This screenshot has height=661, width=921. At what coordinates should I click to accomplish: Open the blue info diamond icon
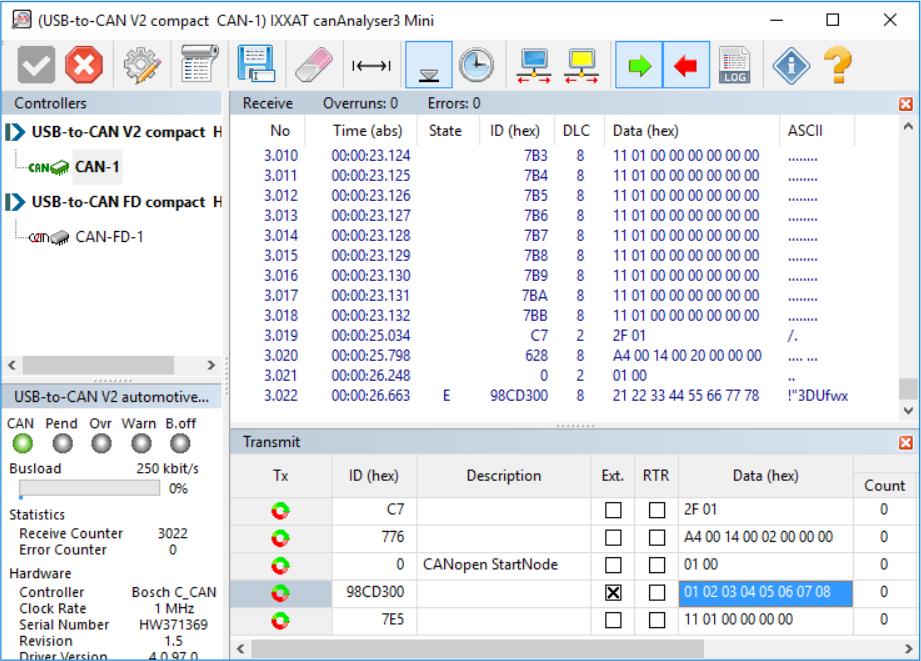click(791, 65)
